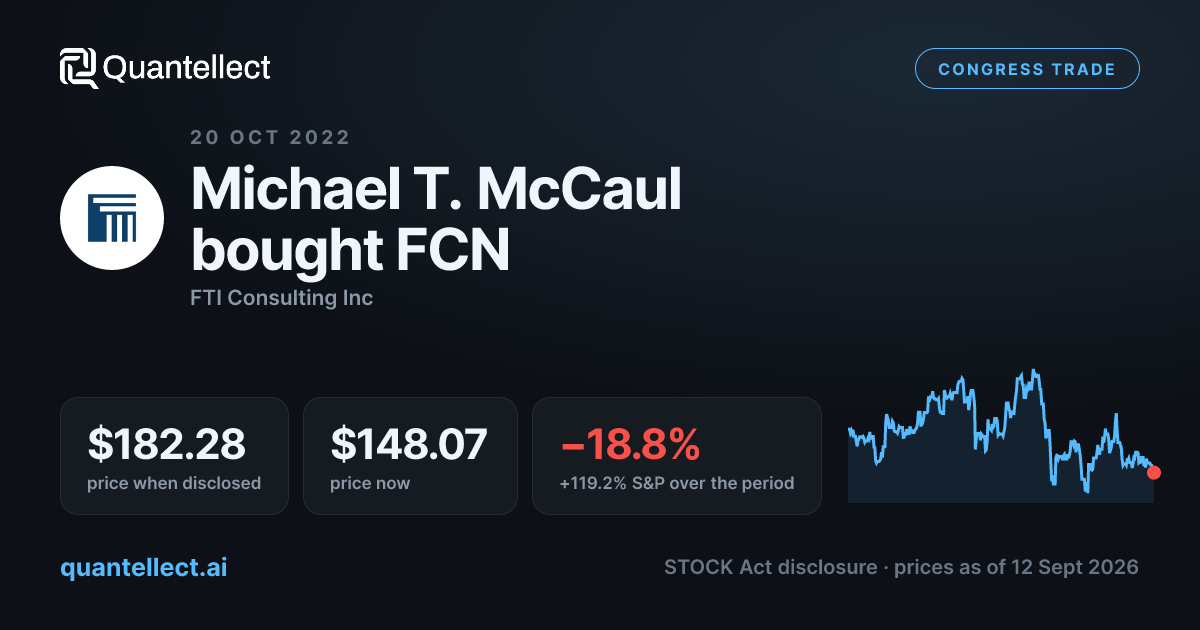Image resolution: width=1200 pixels, height=630 pixels.
Task: Click the 'price now' label
Action: [x=370, y=483]
